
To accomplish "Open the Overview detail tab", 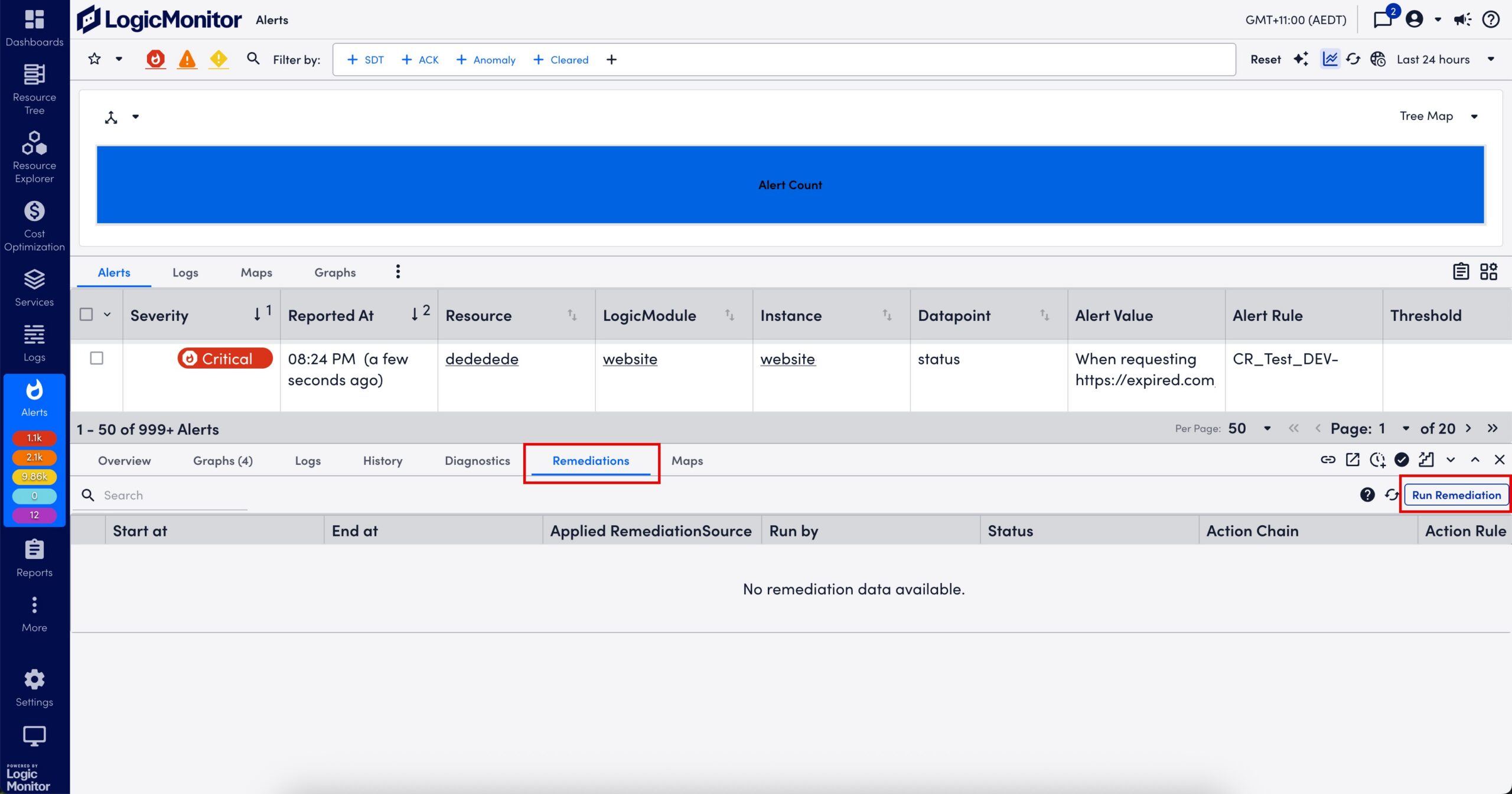I will [124, 461].
